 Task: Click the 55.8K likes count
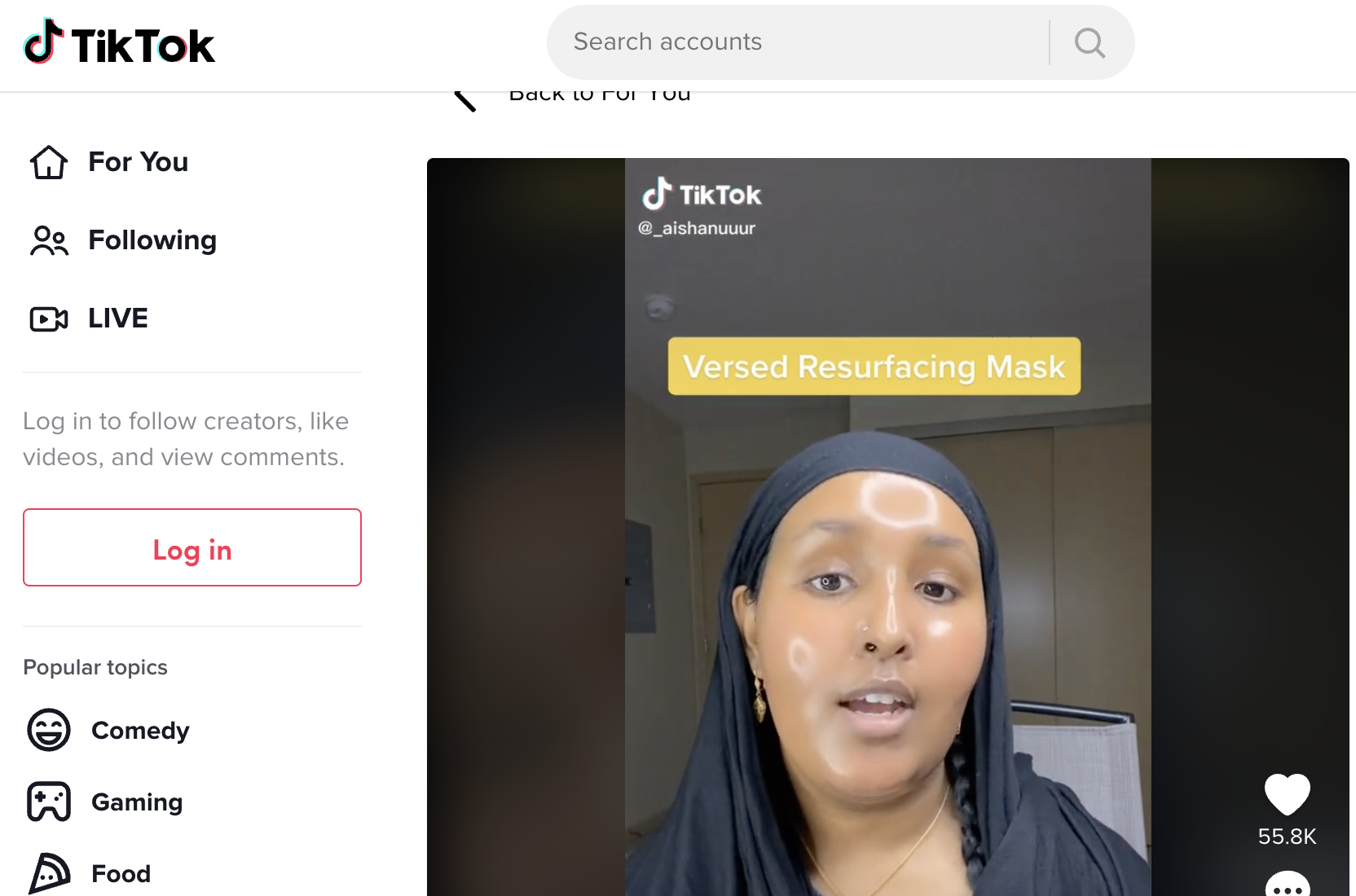point(1288,837)
